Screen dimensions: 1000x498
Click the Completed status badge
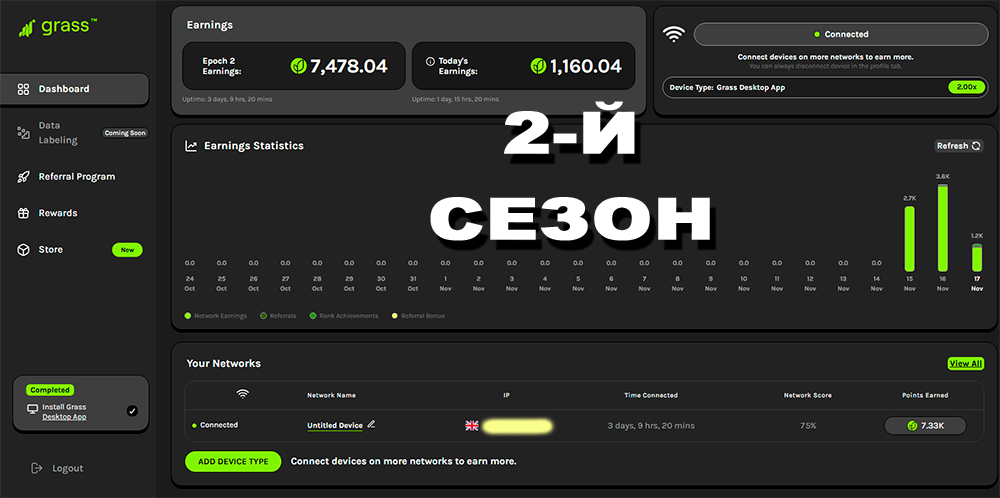click(x=50, y=390)
